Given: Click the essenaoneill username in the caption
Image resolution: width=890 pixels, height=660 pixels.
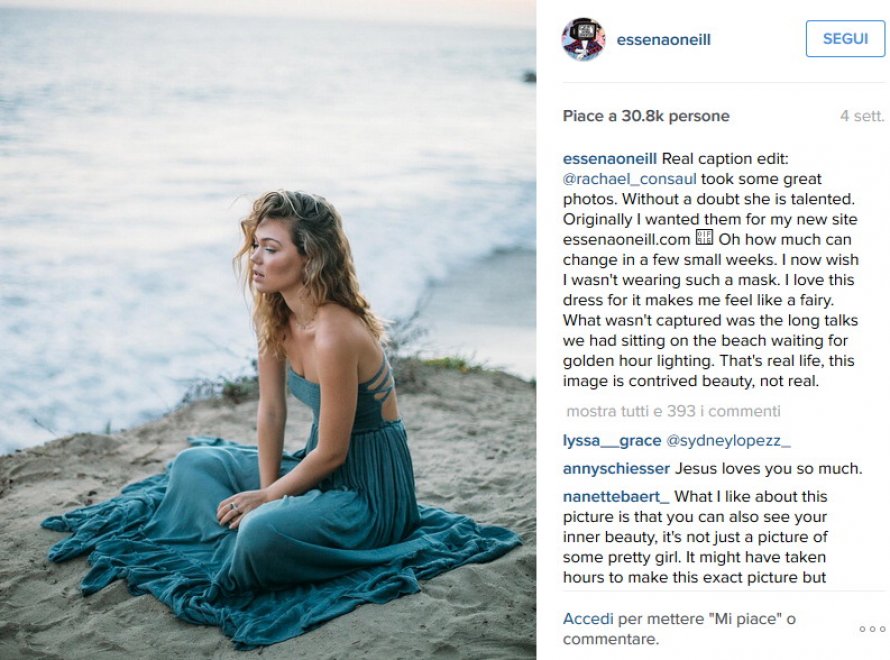Looking at the screenshot, I should click(610, 159).
